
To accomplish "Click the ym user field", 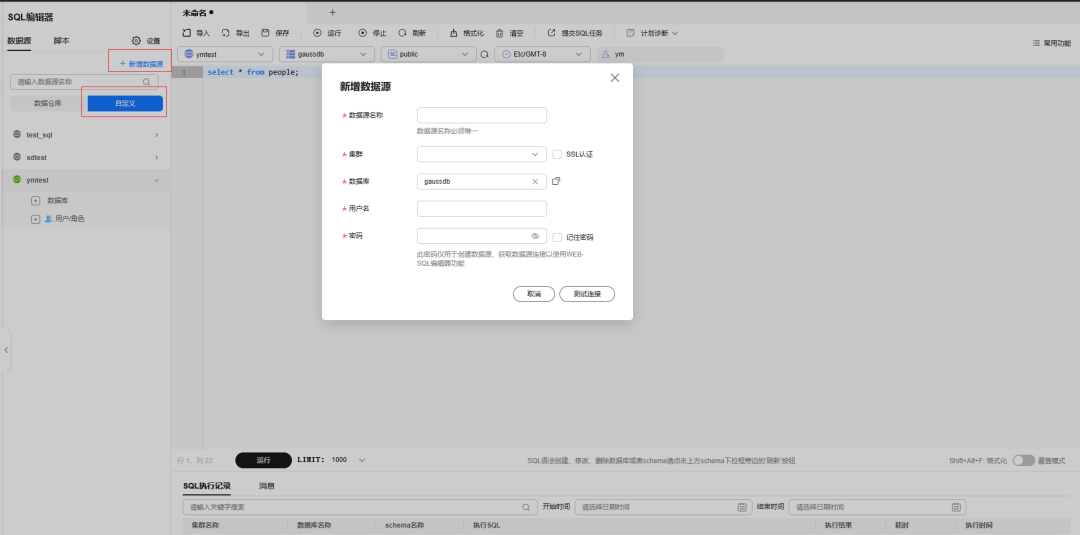I will (660, 54).
